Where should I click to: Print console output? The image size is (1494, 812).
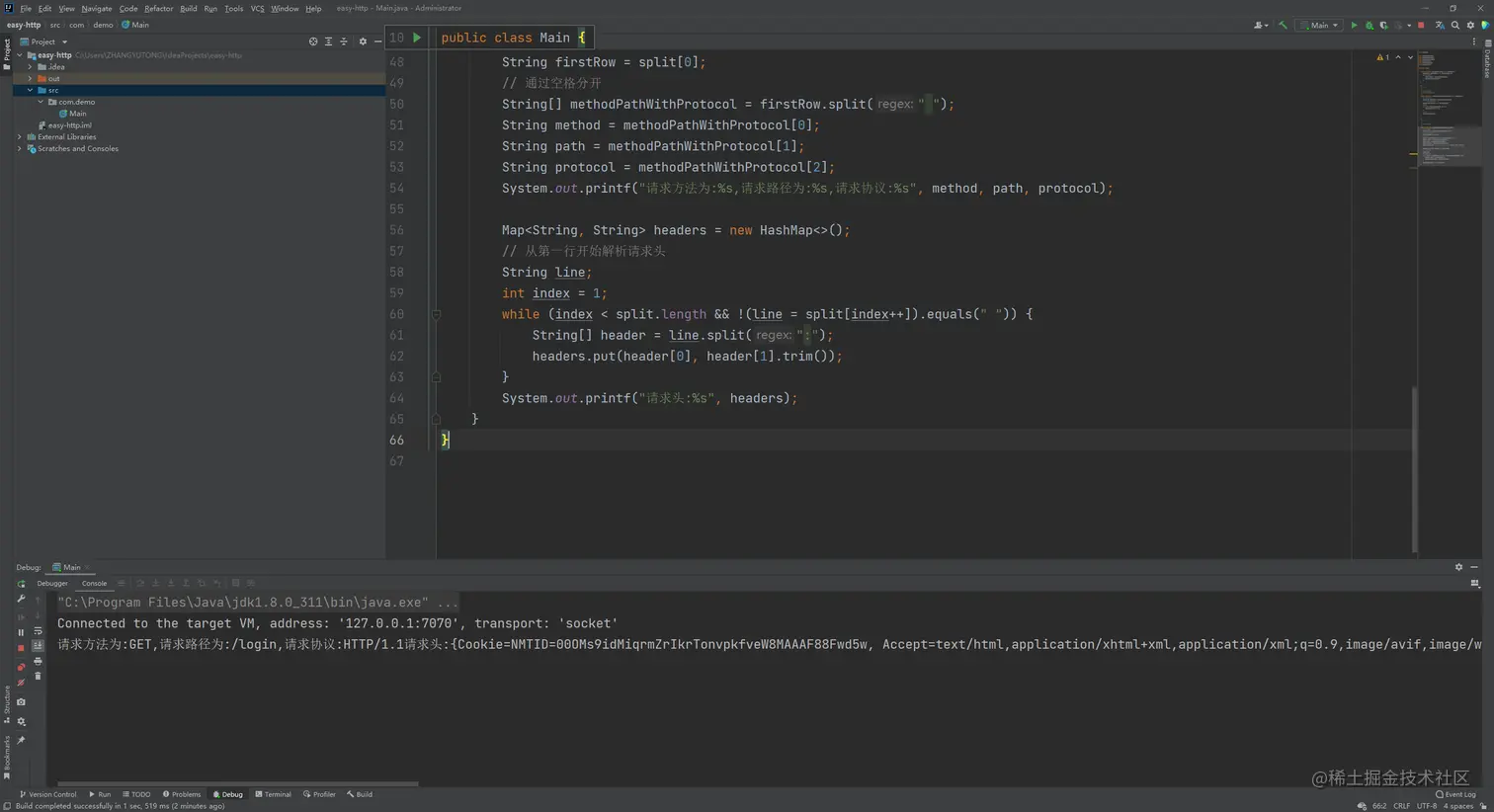point(38,662)
